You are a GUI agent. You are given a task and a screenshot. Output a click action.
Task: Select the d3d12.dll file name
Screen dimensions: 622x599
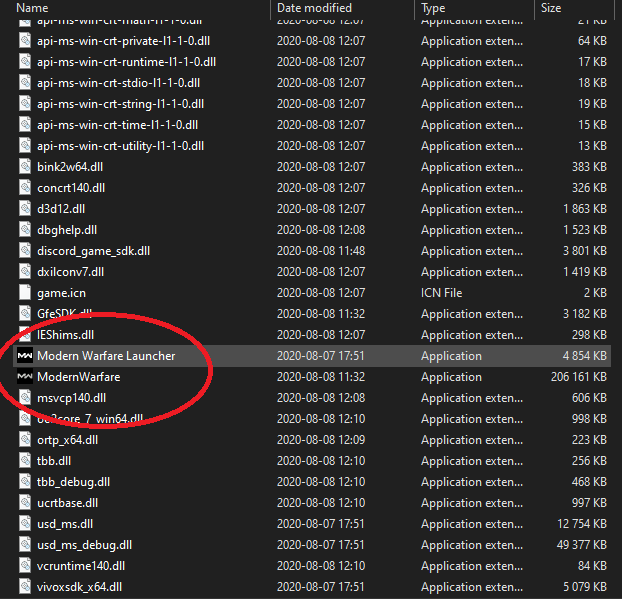(61, 209)
